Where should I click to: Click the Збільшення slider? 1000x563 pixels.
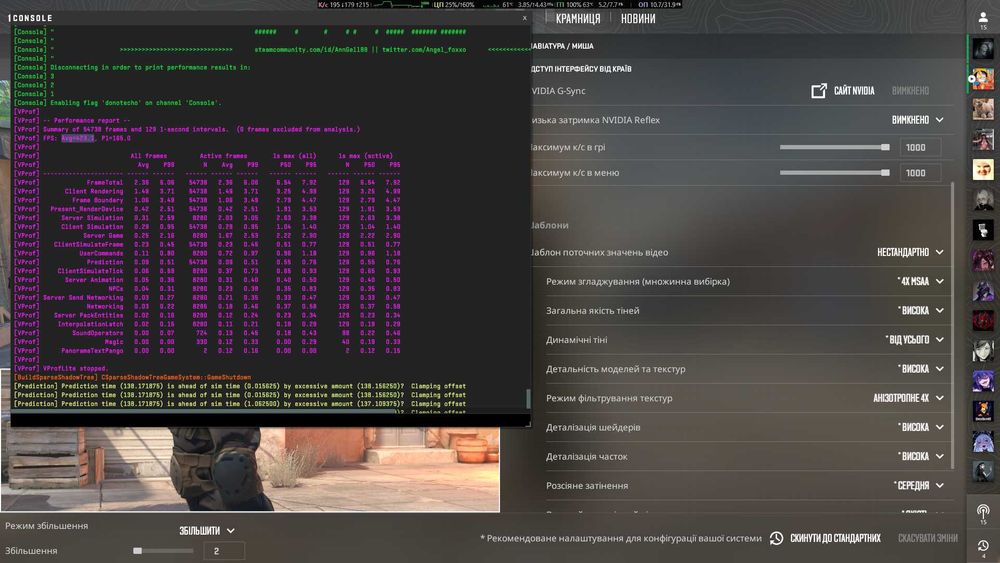tap(163, 551)
